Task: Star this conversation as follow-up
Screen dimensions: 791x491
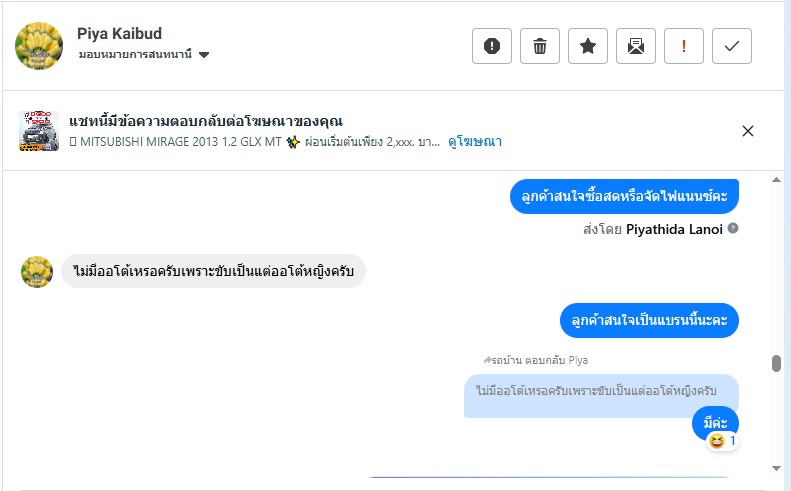Action: (x=588, y=46)
